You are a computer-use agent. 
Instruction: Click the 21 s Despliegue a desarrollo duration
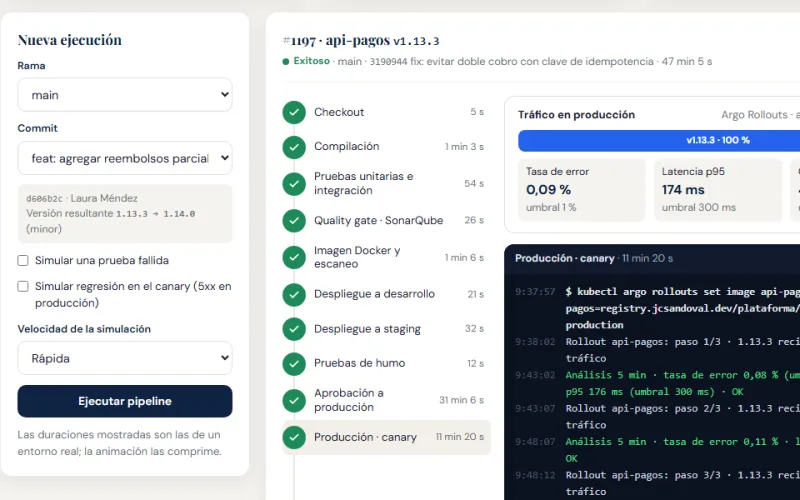click(476, 294)
